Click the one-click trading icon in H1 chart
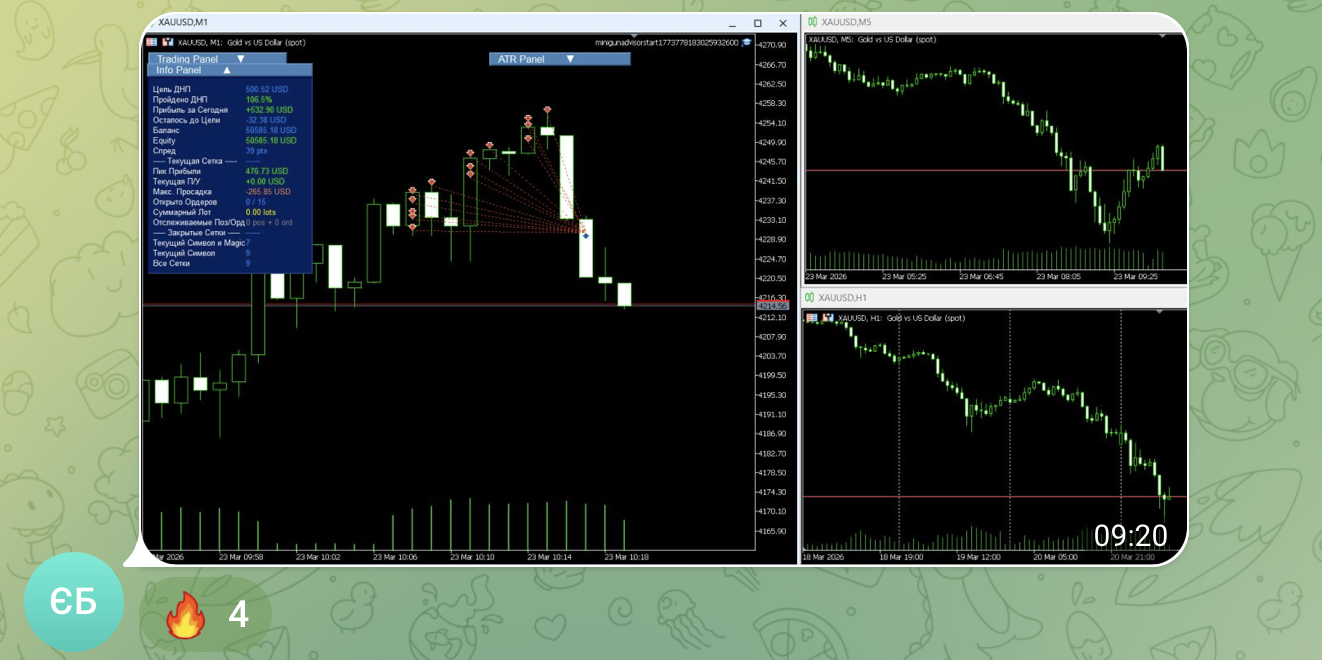 [x=812, y=318]
